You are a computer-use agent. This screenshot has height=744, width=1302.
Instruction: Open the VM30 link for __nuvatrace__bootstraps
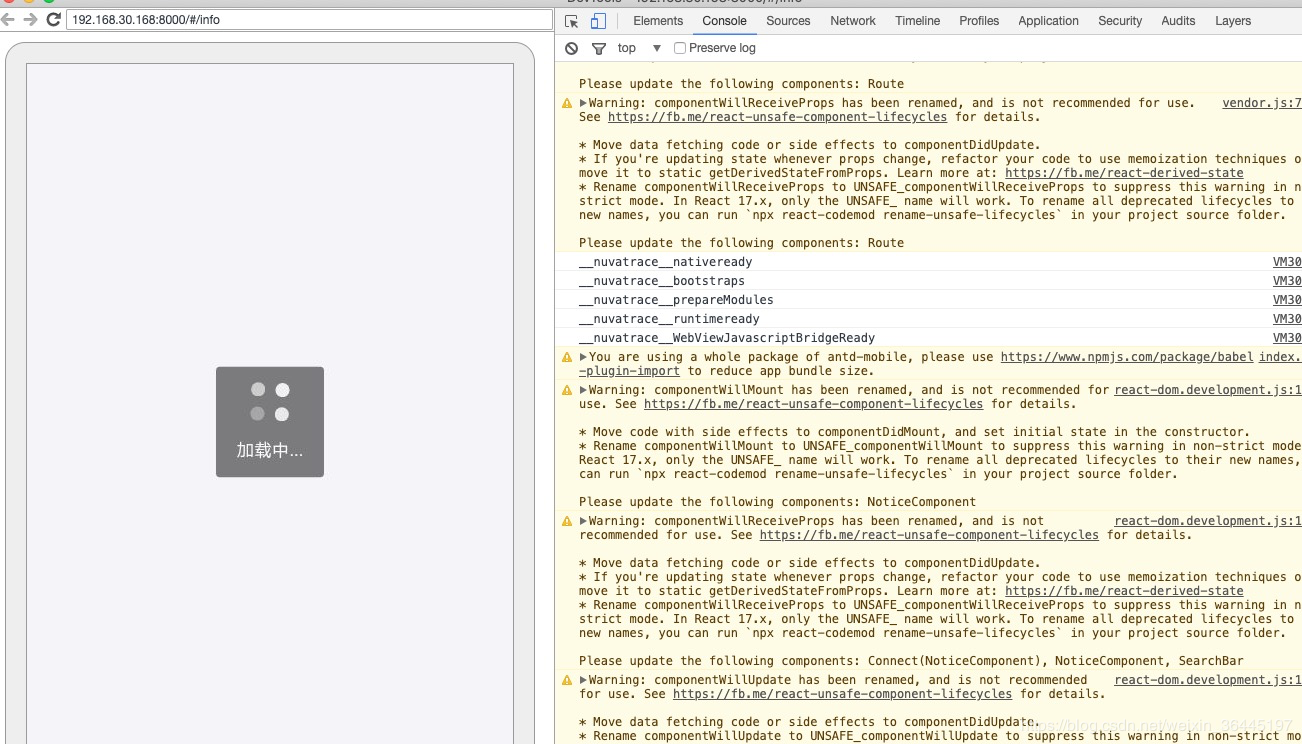(1287, 281)
